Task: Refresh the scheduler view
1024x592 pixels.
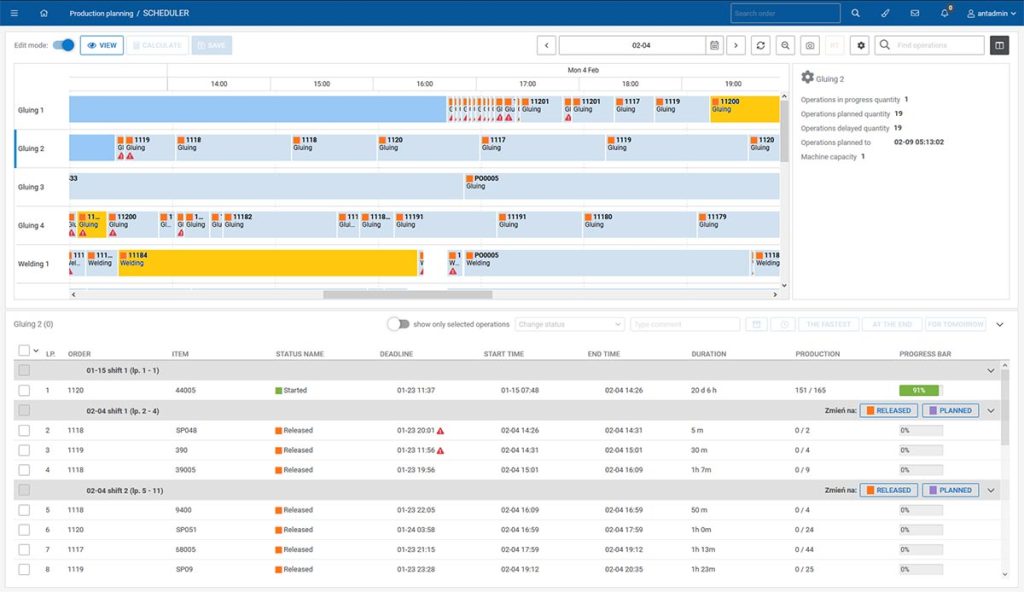Action: [x=761, y=45]
